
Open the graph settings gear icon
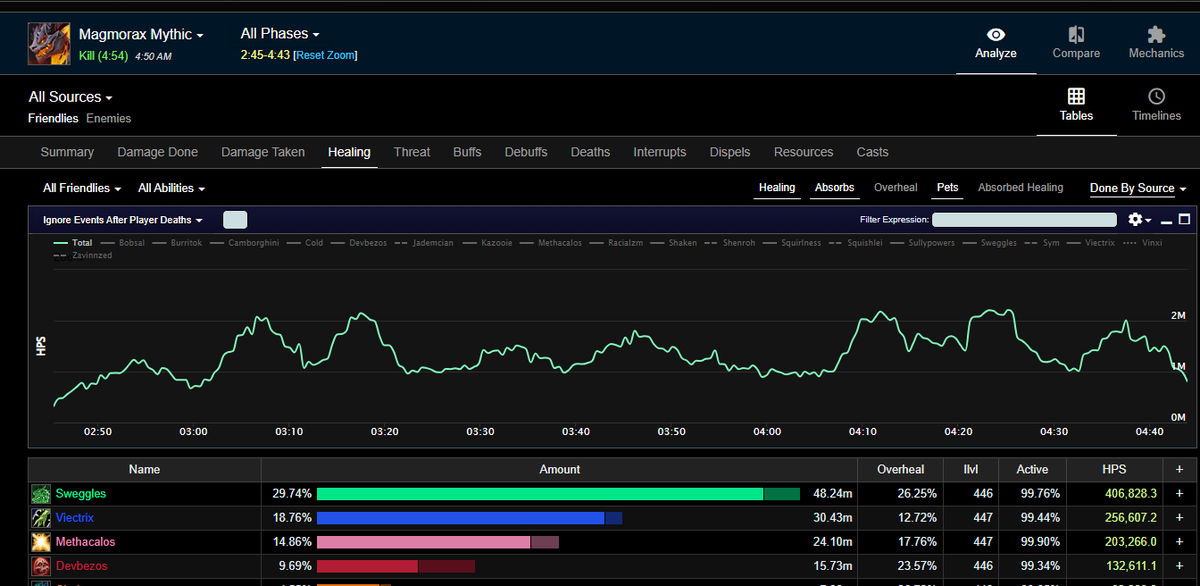1135,219
